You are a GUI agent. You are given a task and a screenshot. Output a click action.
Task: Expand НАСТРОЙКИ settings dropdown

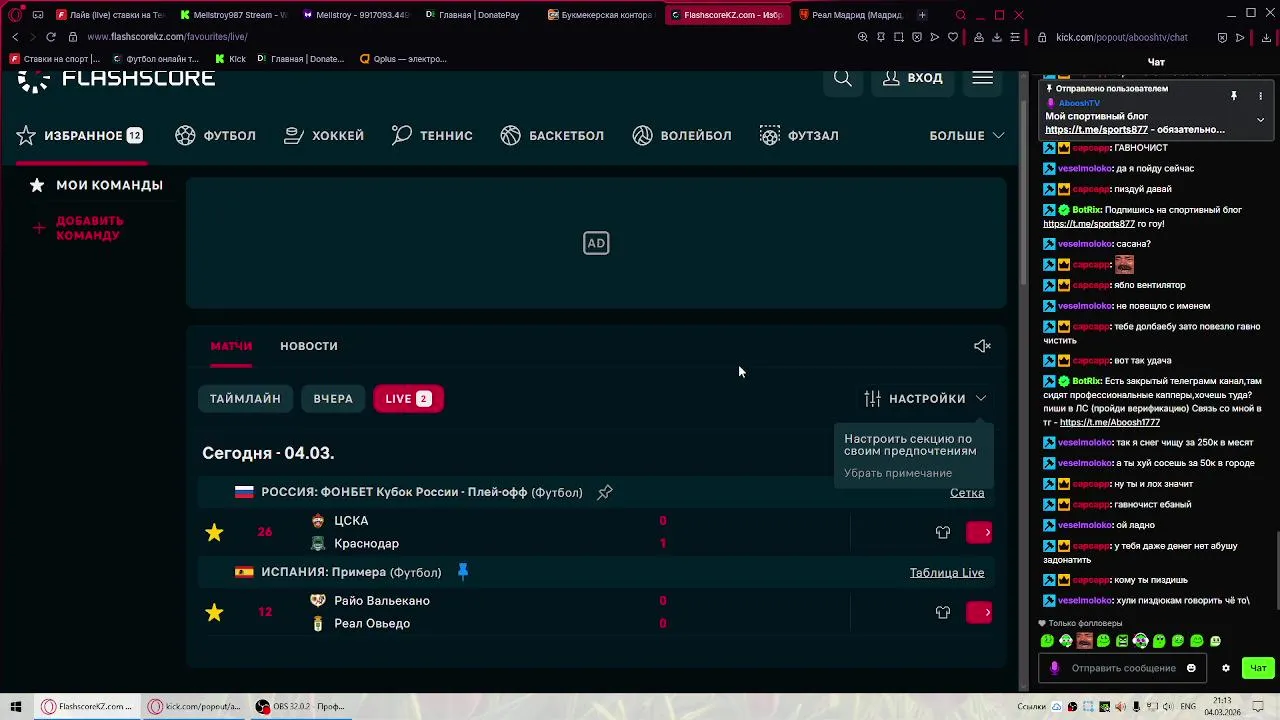pyautogui.click(x=925, y=399)
